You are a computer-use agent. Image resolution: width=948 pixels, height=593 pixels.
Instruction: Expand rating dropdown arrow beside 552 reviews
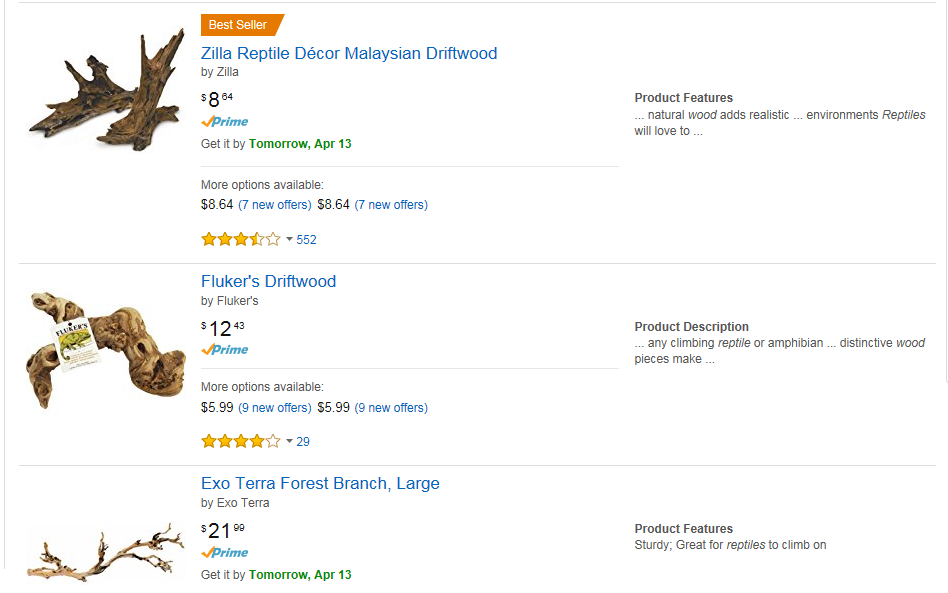(289, 239)
